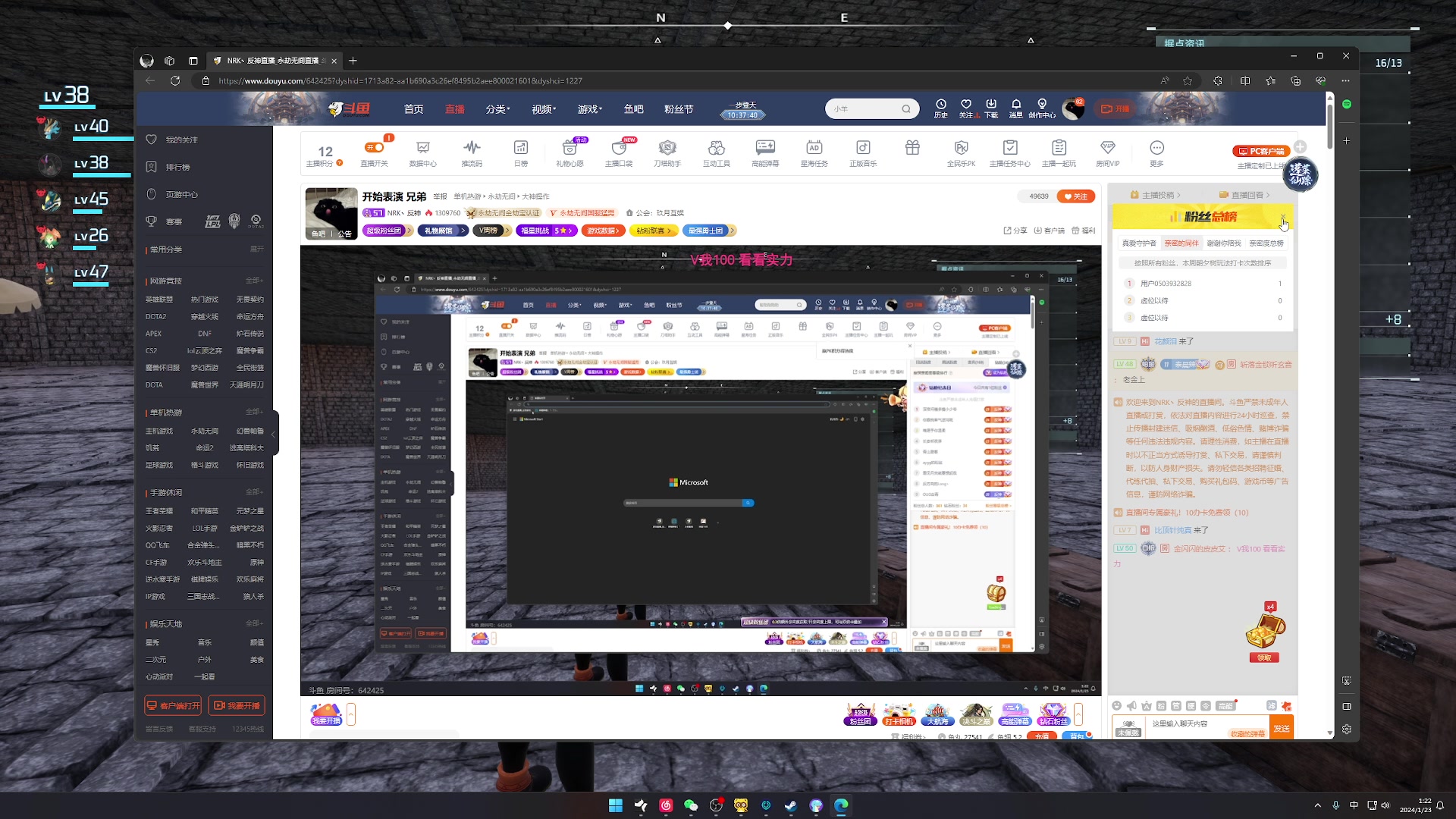This screenshot has height=819, width=1456.
Task: Open 我的关注 in left sidebar
Action: [x=182, y=140]
